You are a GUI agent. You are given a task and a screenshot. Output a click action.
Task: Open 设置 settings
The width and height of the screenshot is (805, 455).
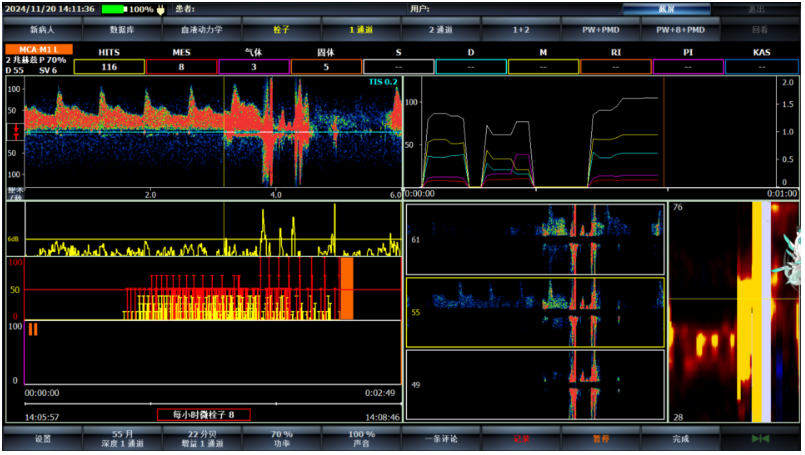point(42,439)
